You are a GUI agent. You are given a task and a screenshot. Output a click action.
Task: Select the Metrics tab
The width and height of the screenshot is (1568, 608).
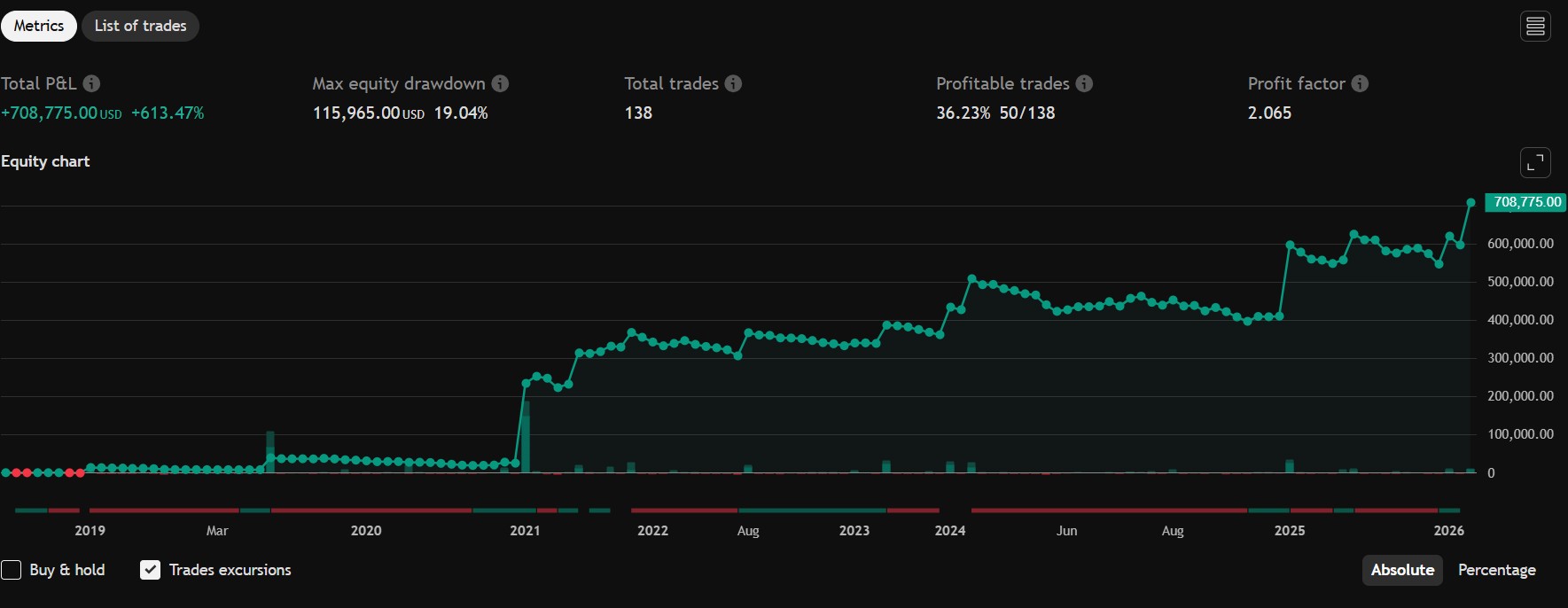tap(39, 26)
